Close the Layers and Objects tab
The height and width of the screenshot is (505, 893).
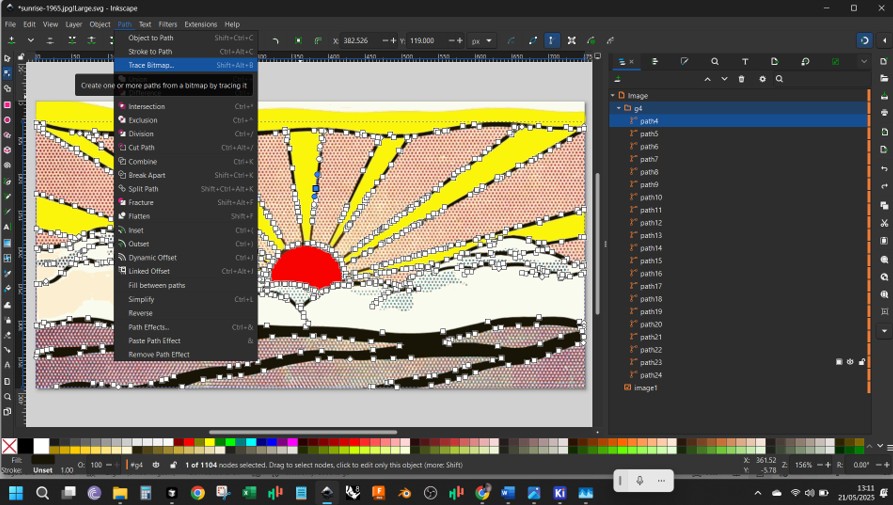[x=631, y=61]
